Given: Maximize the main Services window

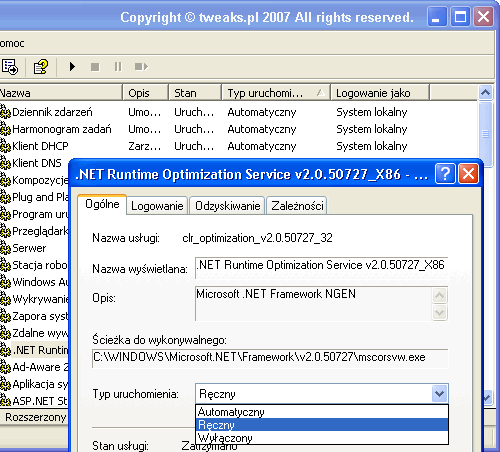Looking at the screenshot, I should pyautogui.click(x=460, y=17).
